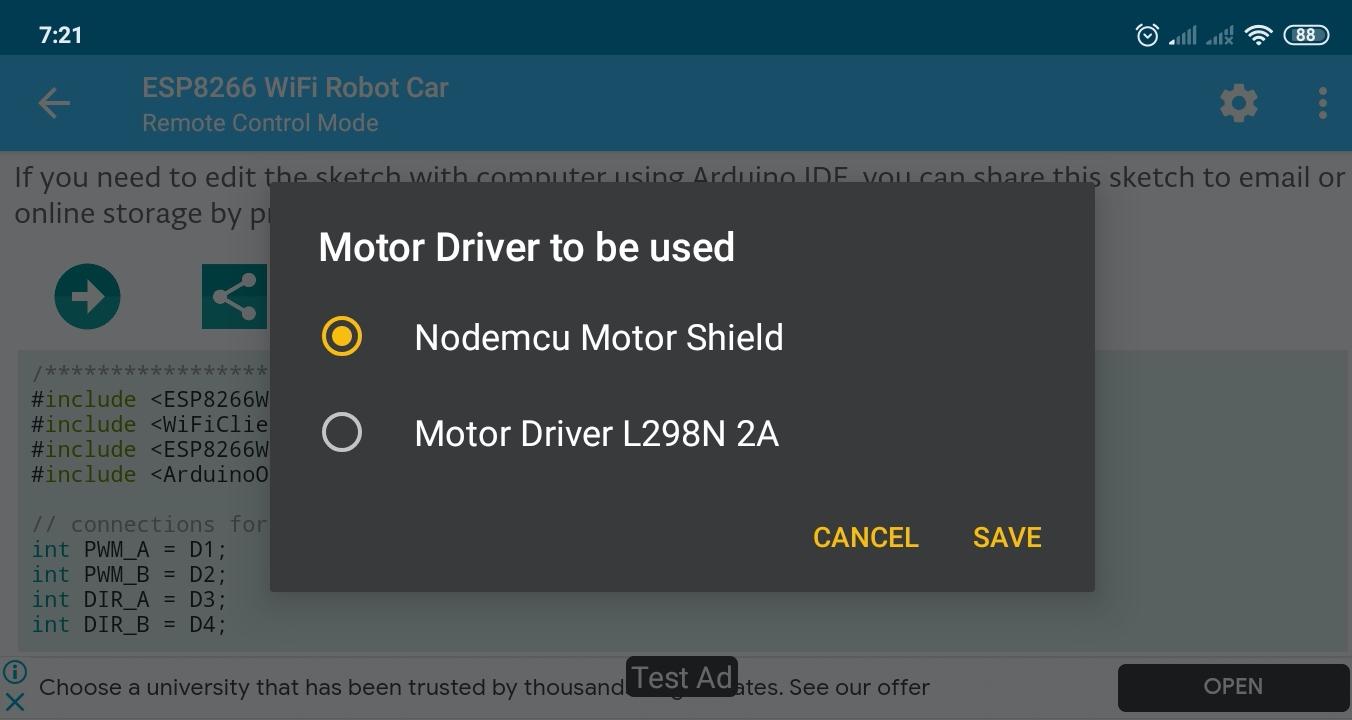
Task: Tap the teal right-arrow circle icon
Action: (x=87, y=296)
